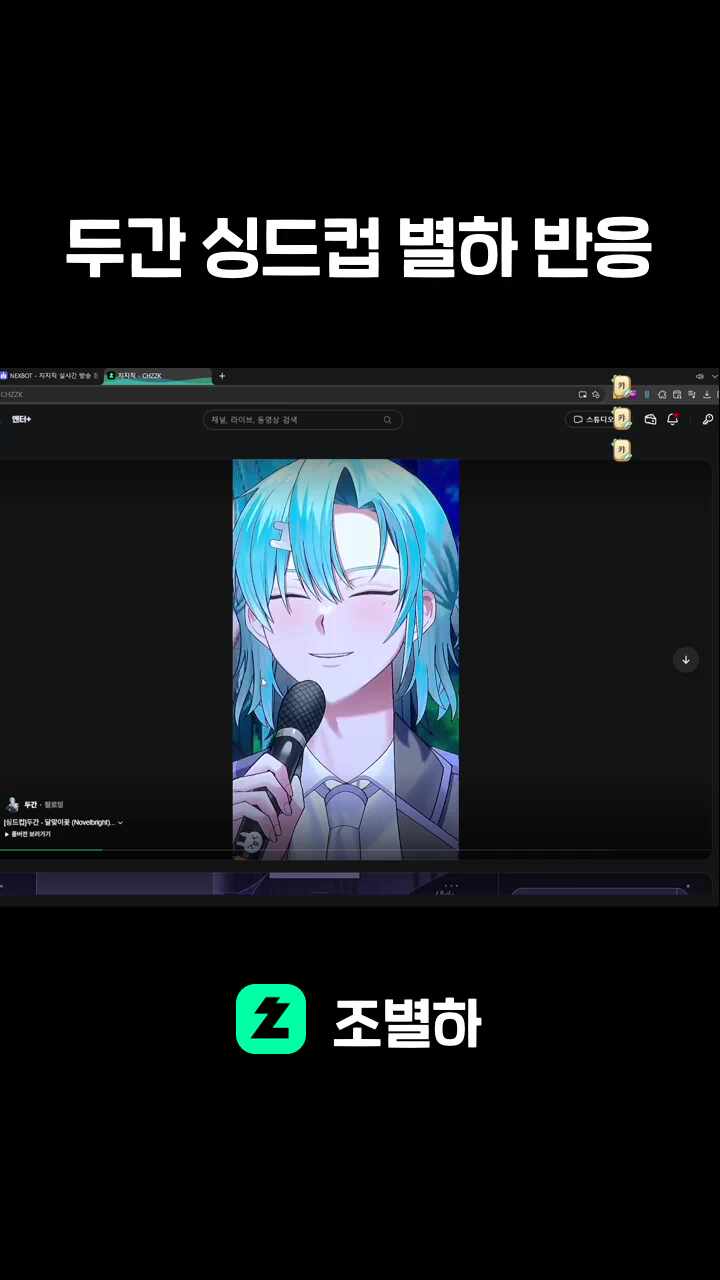Click the 조별하 channel name text

pos(407,1024)
